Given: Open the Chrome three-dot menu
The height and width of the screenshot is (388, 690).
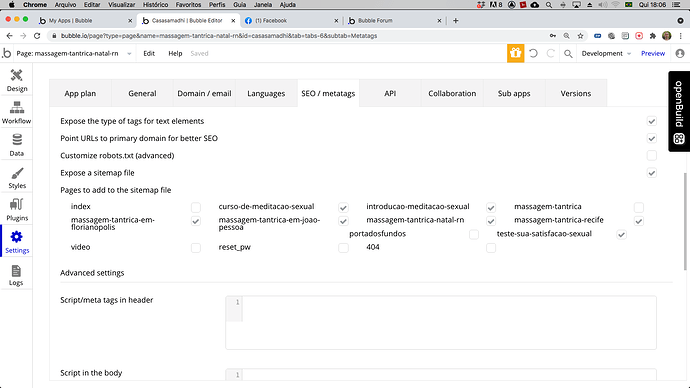Looking at the screenshot, I should [680, 36].
